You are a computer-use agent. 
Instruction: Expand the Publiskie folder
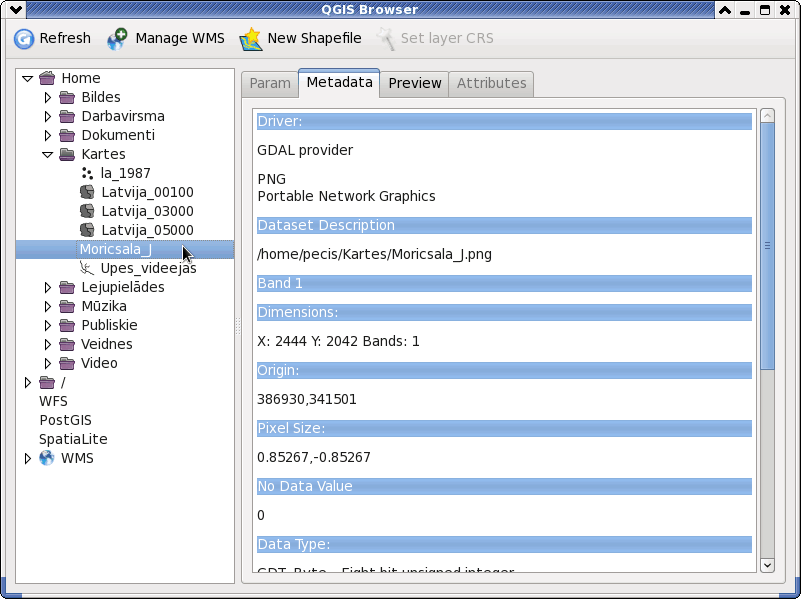click(48, 325)
